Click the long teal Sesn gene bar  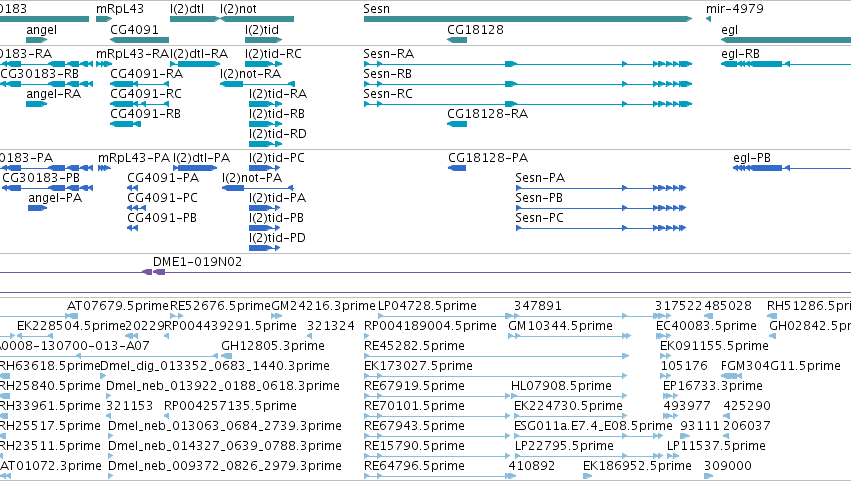pyautogui.click(x=528, y=19)
